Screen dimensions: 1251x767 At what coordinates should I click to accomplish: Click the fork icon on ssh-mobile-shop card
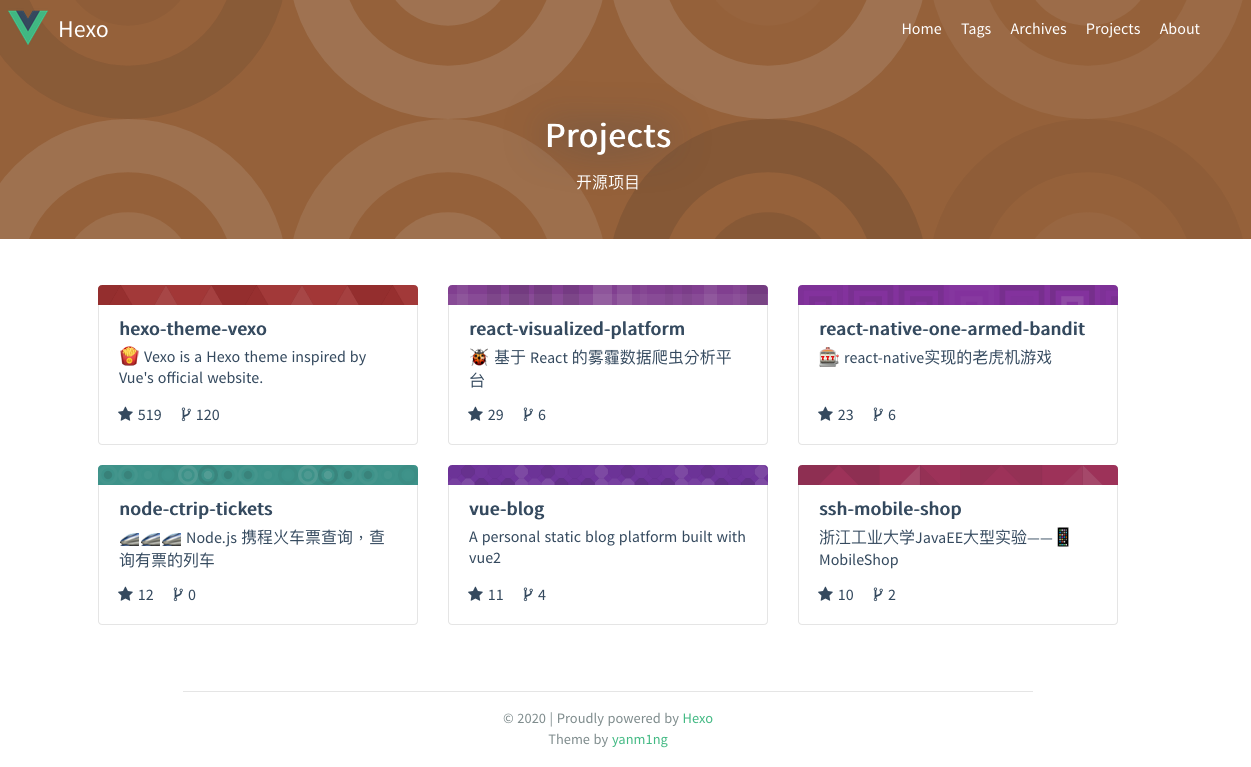[x=878, y=594]
